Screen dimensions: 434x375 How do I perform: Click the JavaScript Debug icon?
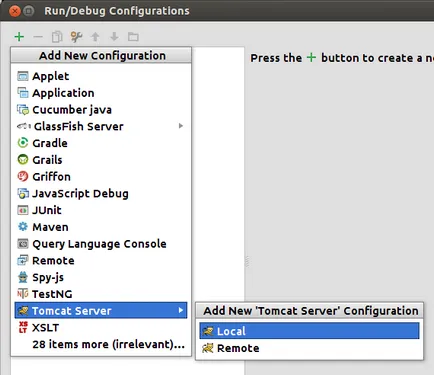pyautogui.click(x=23, y=193)
